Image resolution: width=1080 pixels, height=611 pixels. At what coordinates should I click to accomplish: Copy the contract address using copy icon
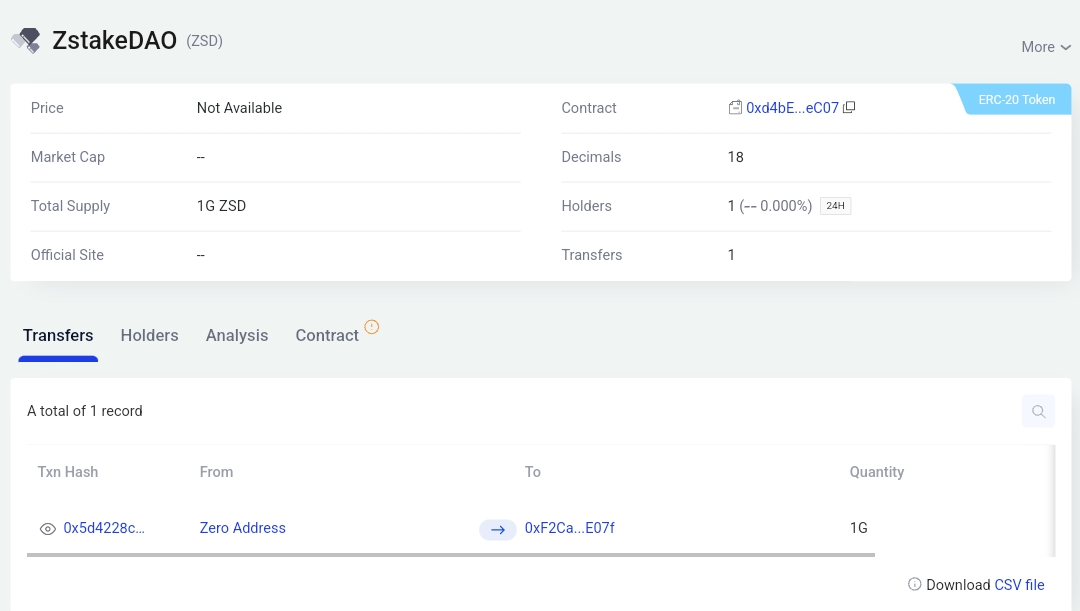coord(849,107)
